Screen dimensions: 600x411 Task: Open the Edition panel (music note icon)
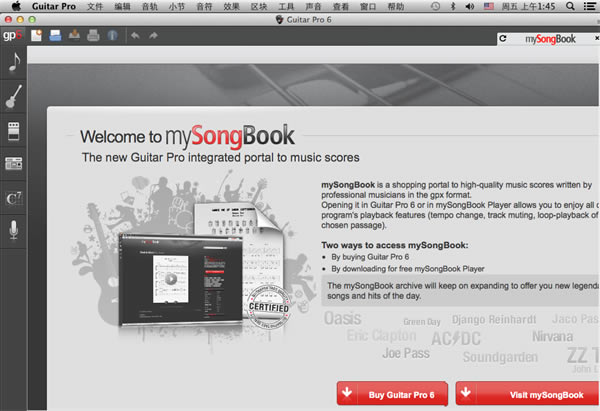[x=14, y=62]
